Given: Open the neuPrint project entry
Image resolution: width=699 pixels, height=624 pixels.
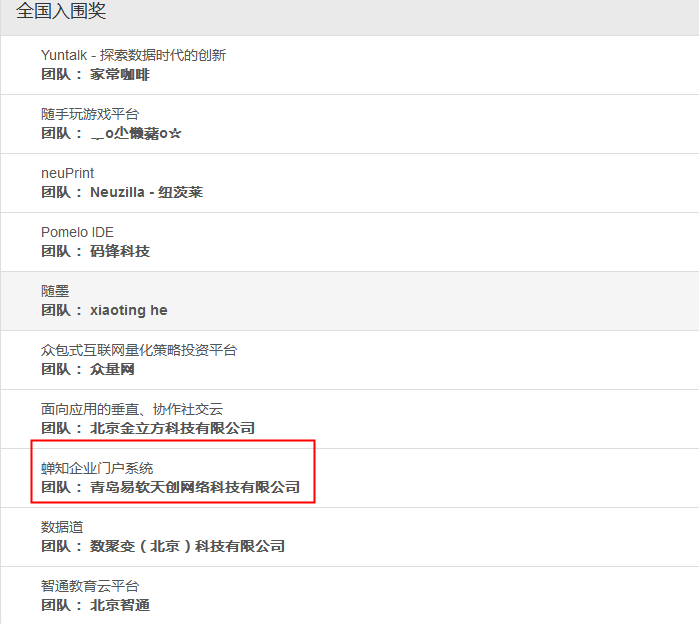Looking at the screenshot, I should pyautogui.click(x=67, y=173).
